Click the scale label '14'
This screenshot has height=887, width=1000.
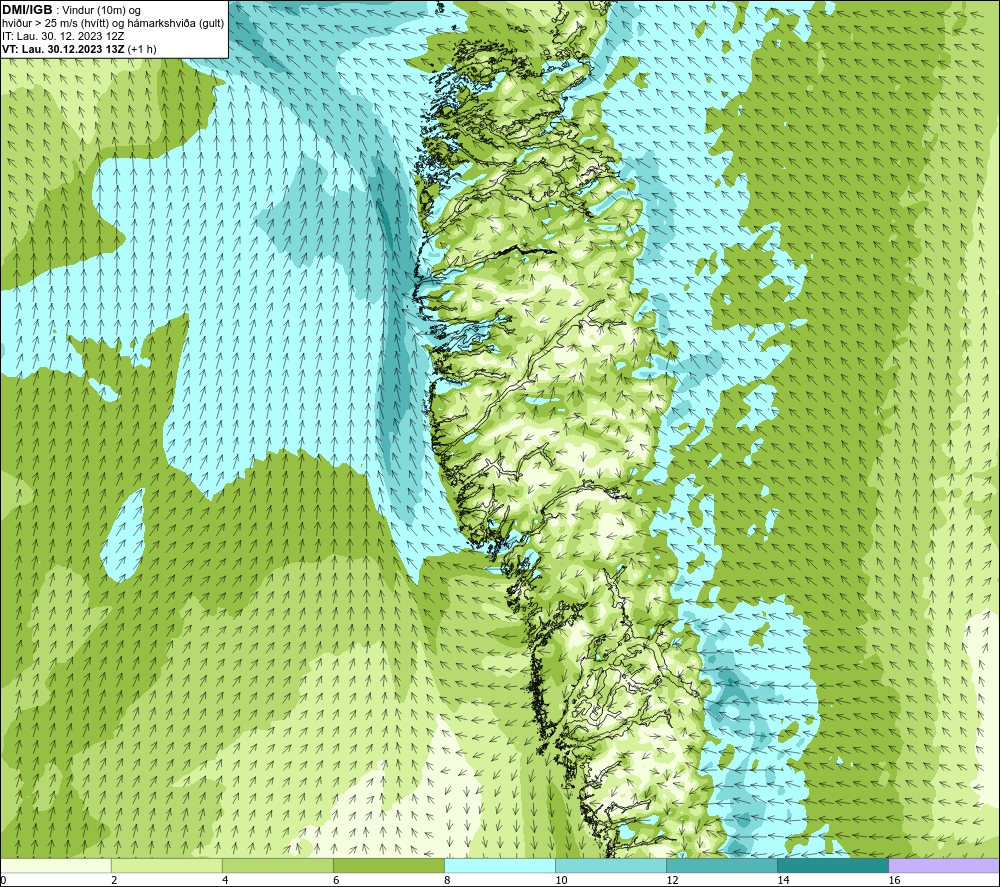[783, 880]
